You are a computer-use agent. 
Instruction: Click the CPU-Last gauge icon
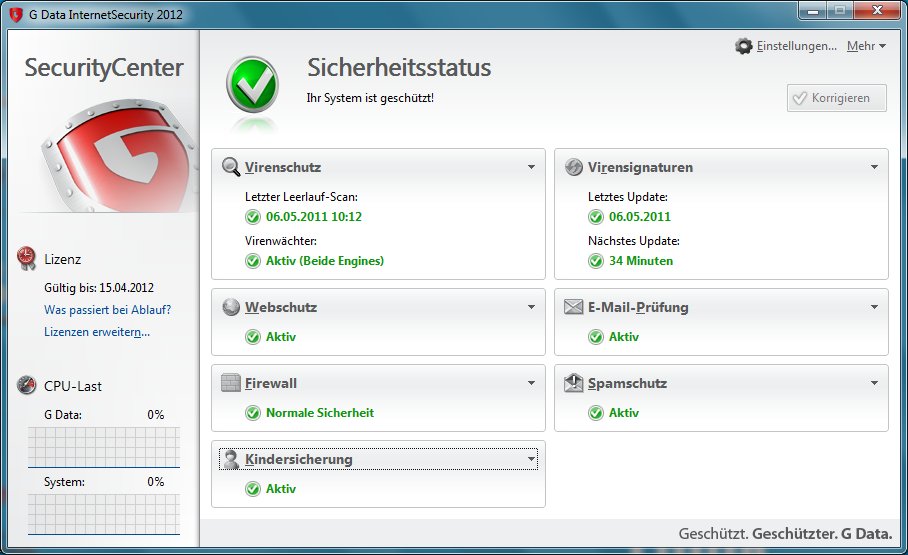(x=27, y=386)
